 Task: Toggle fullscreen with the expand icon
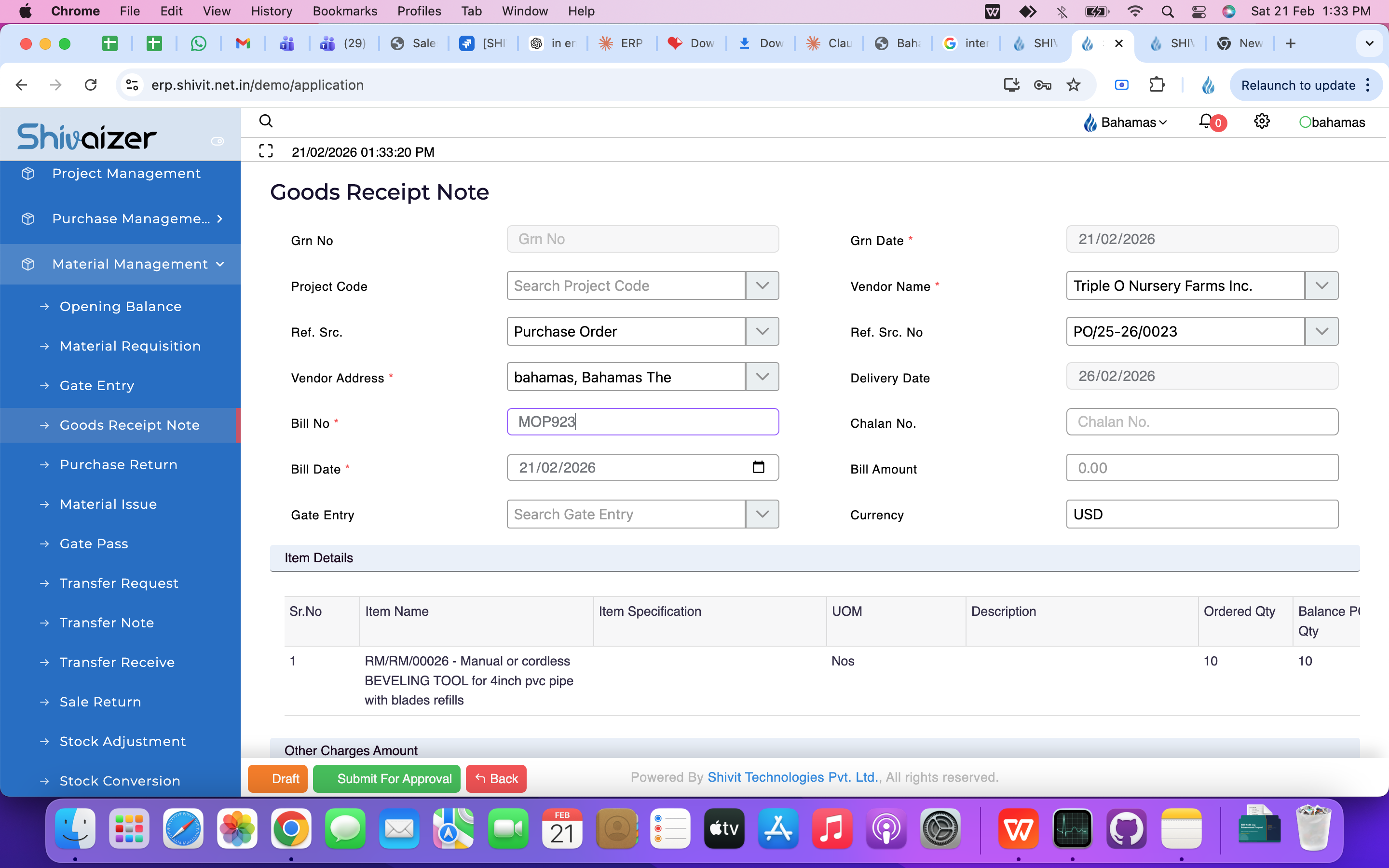tap(265, 151)
